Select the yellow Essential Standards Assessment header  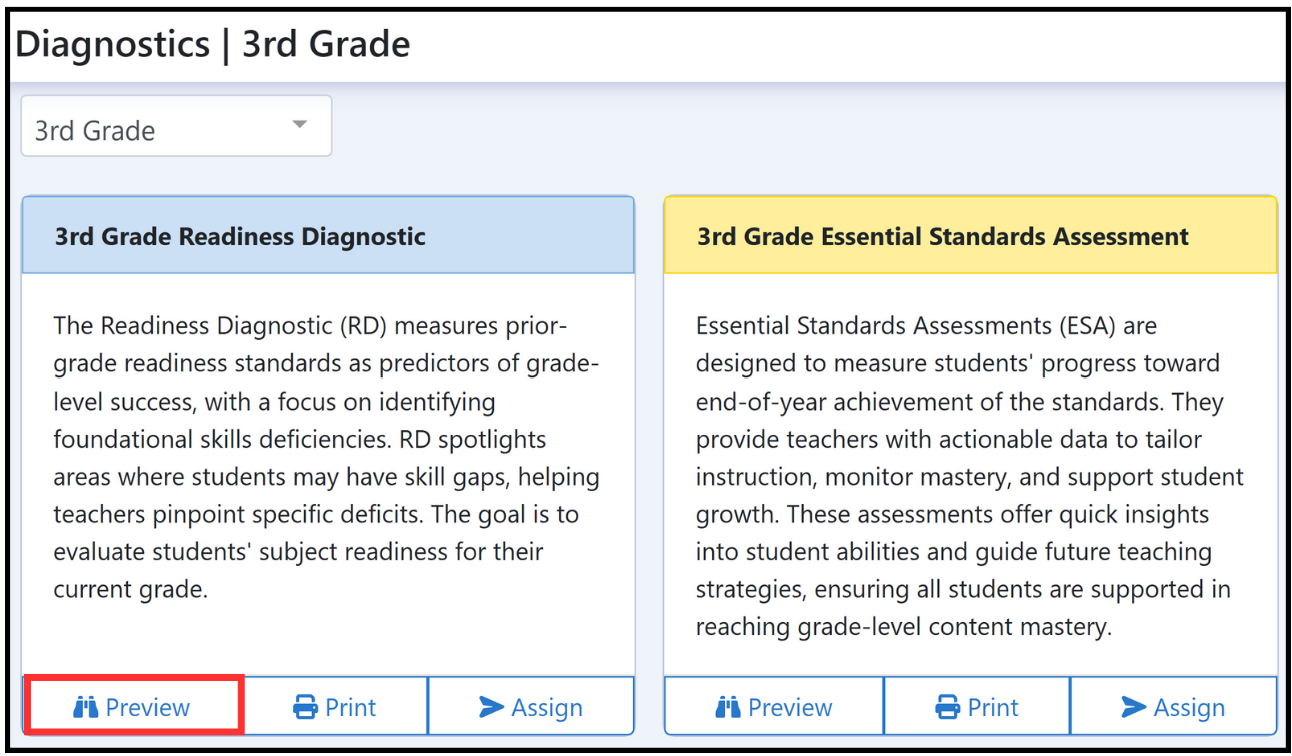click(x=970, y=236)
